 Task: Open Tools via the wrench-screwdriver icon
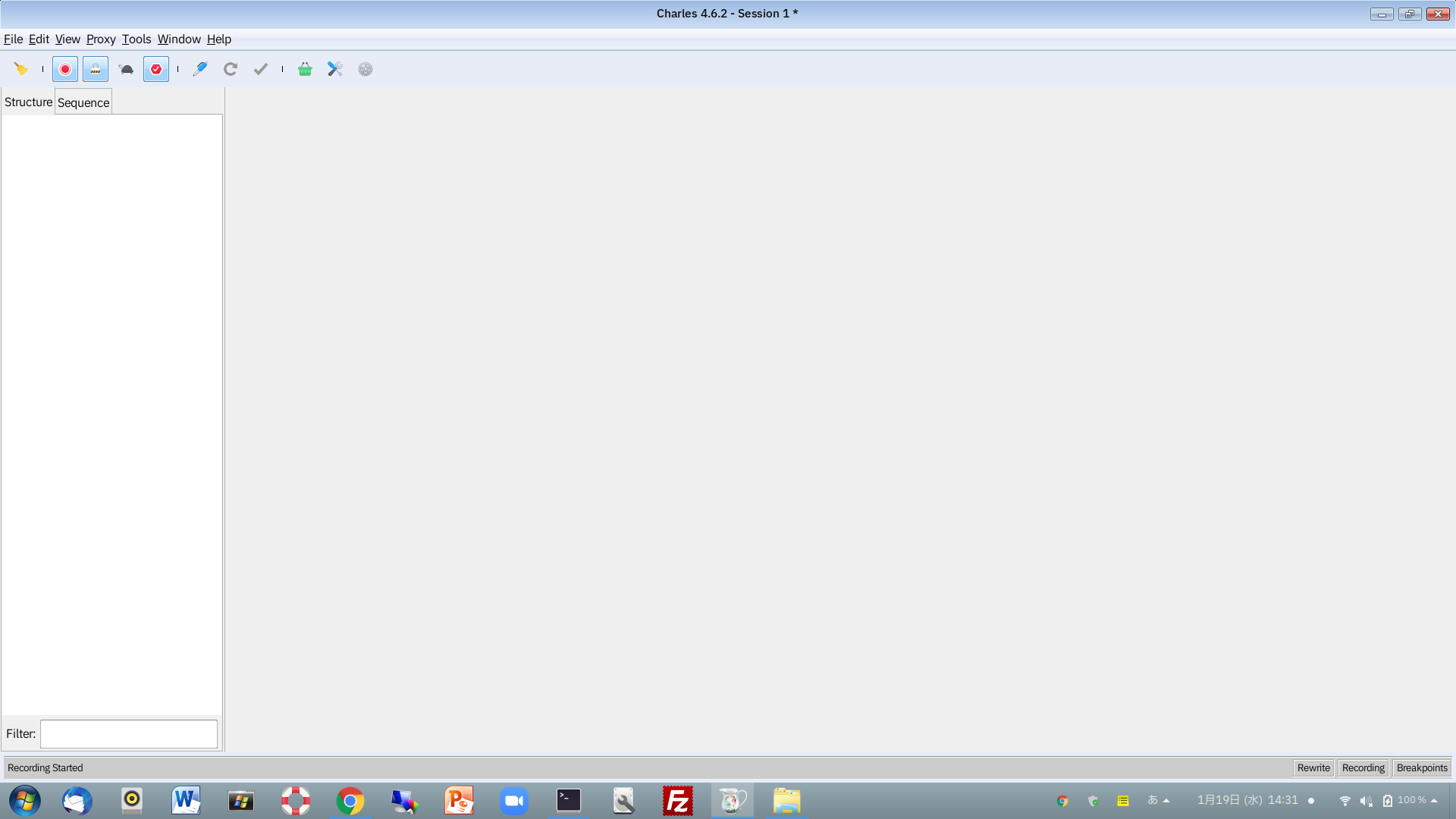coord(335,69)
